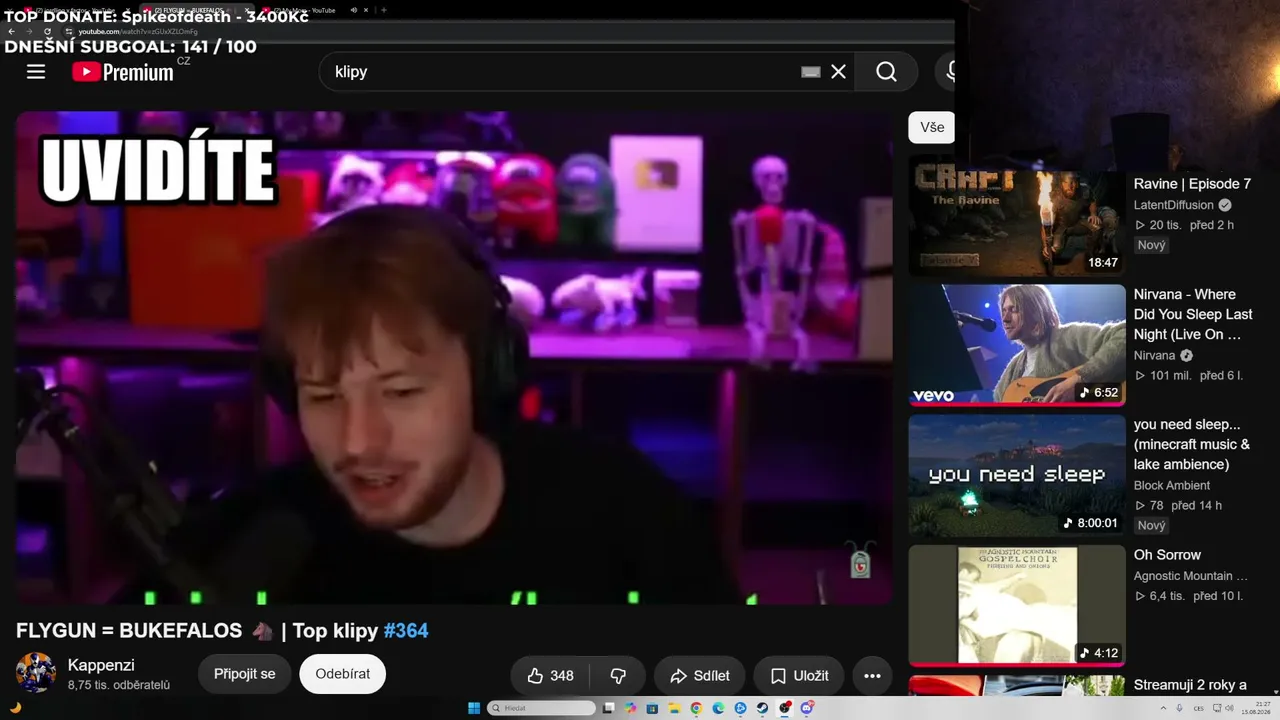1280x720 pixels.
Task: Reload the browser page
Action: (47, 32)
